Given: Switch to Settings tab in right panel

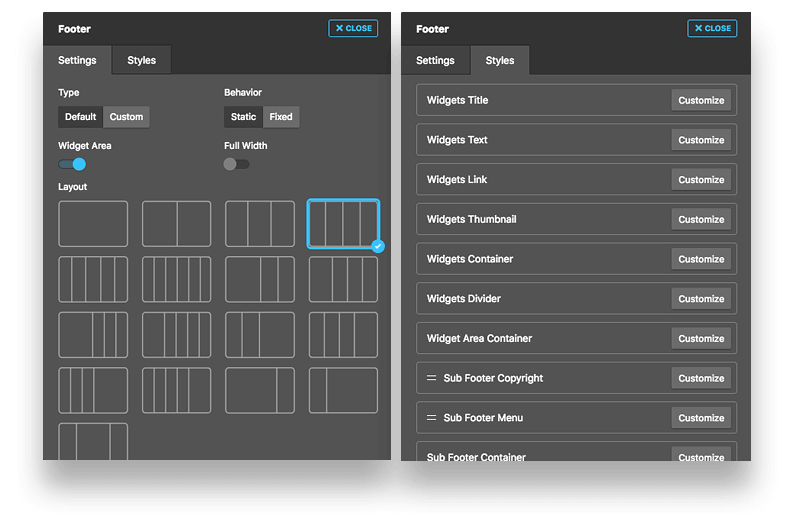Looking at the screenshot, I should 435,60.
